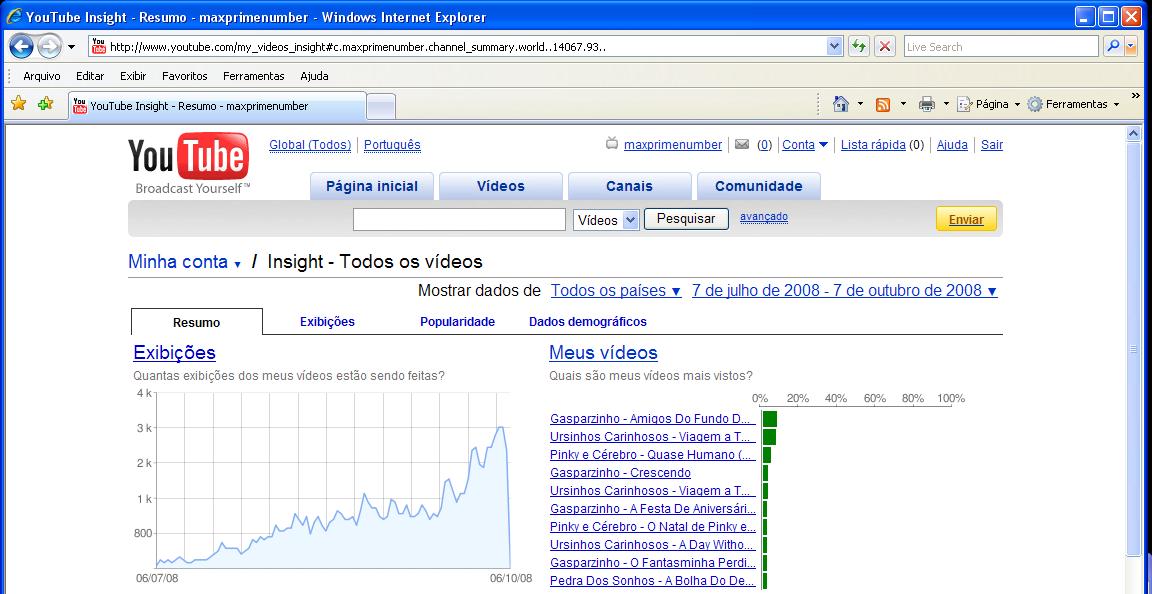Click the Home house icon in the toolbar

(x=841, y=104)
